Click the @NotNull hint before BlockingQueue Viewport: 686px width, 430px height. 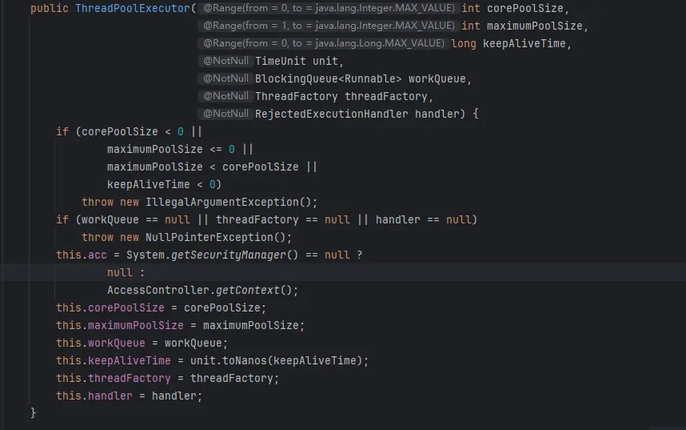[225, 79]
